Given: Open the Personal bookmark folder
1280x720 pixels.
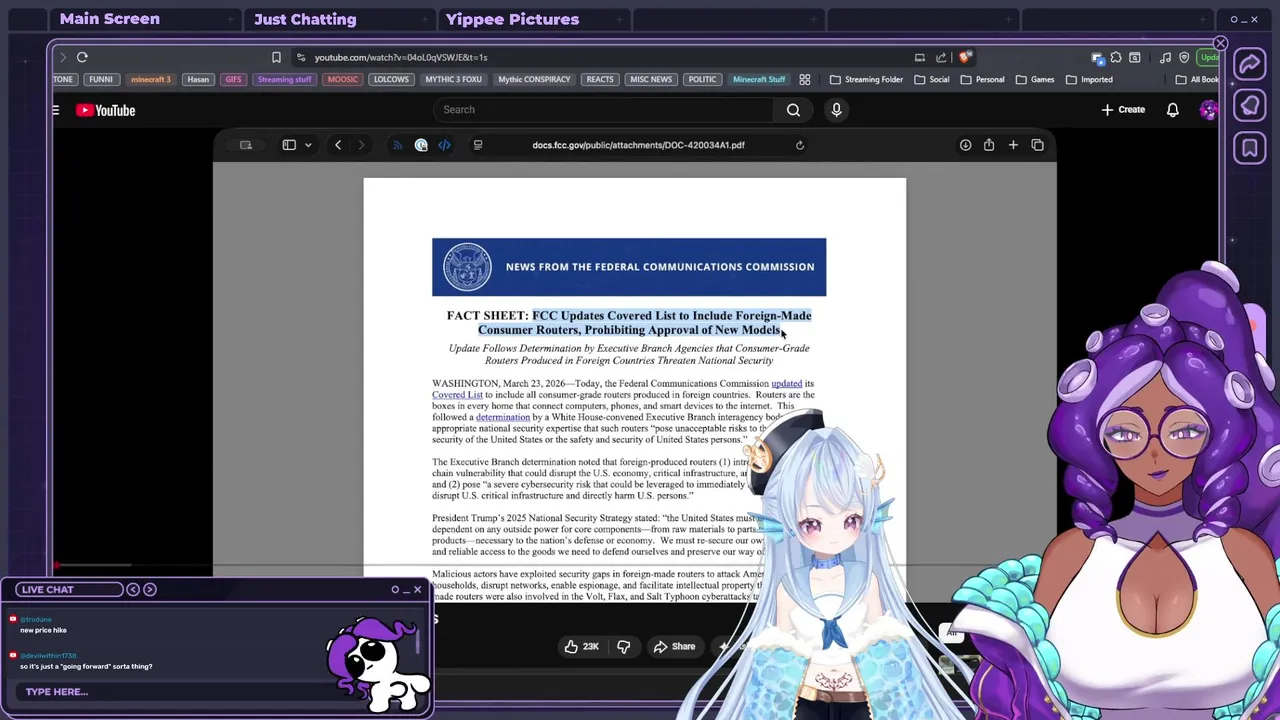Looking at the screenshot, I should tap(981, 79).
